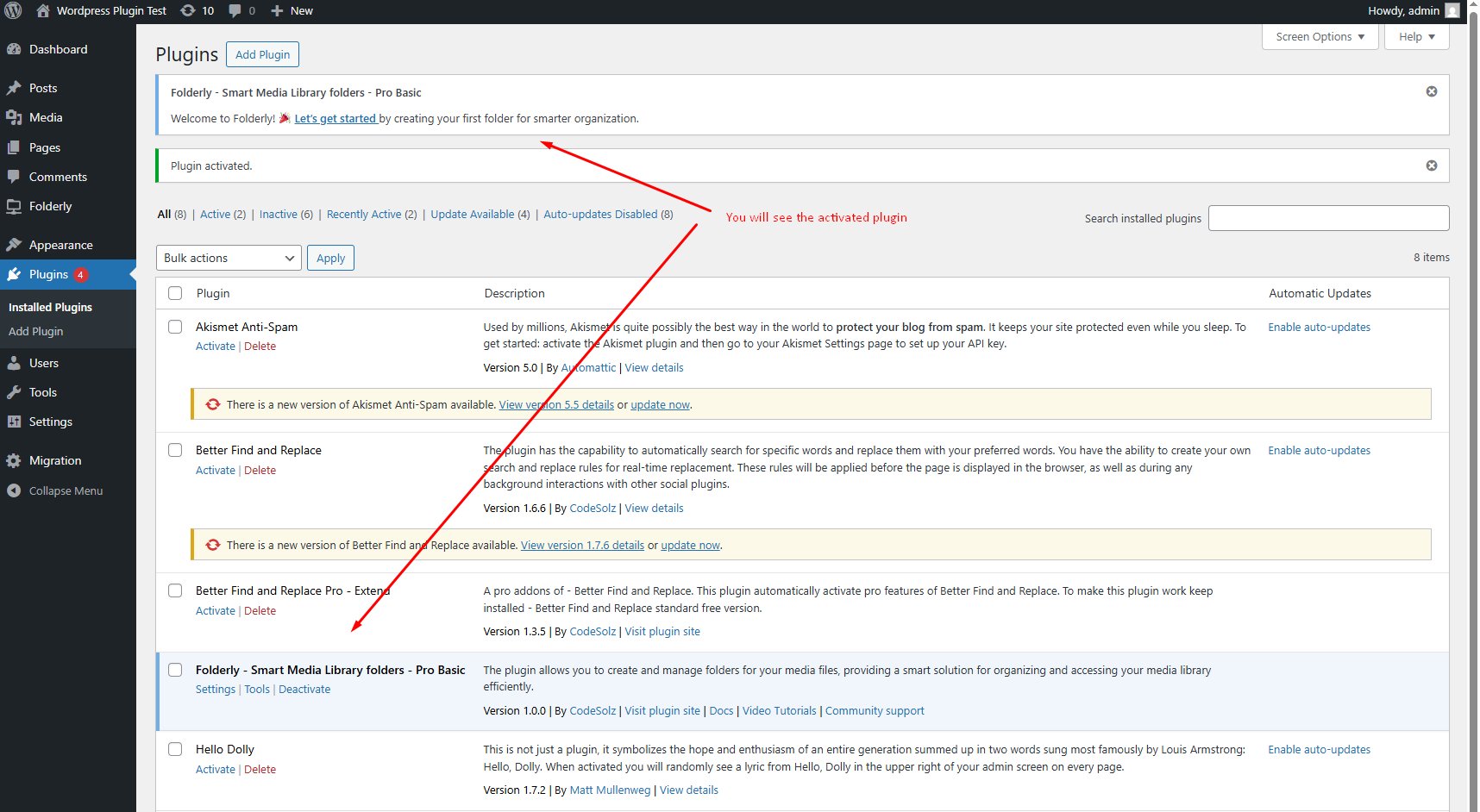This screenshot has height=812, width=1480.
Task: Check the Hello Dolly checkbox
Action: tap(175, 749)
